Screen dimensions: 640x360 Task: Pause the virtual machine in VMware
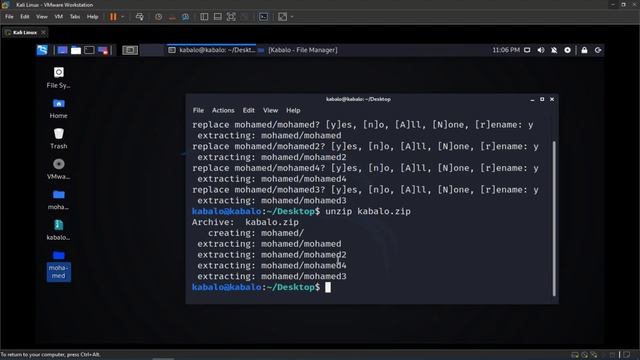(113, 17)
